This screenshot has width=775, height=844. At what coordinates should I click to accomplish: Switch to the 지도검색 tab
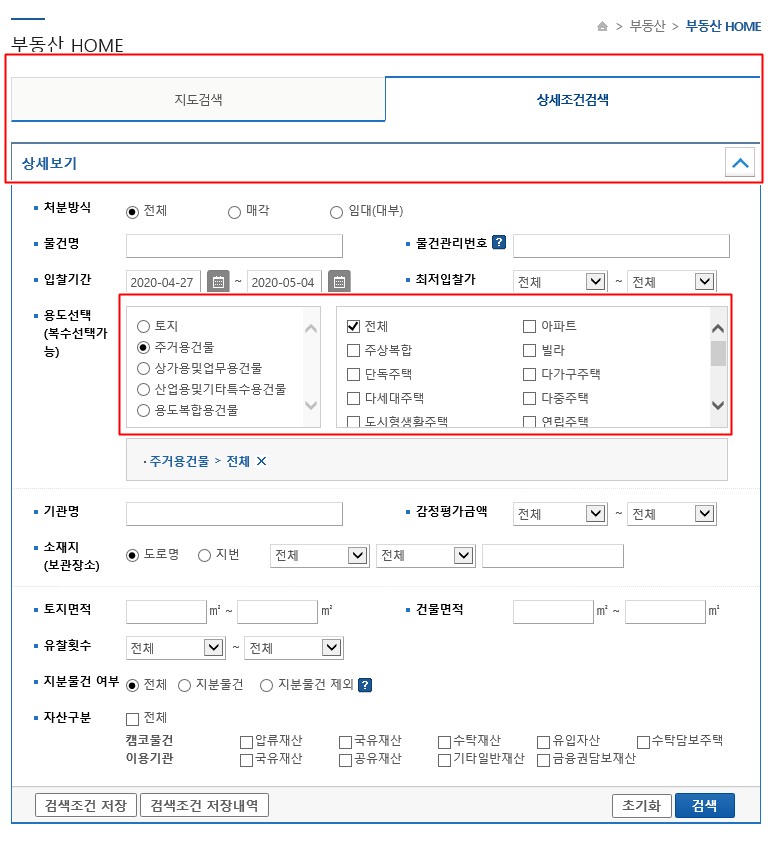coord(198,100)
